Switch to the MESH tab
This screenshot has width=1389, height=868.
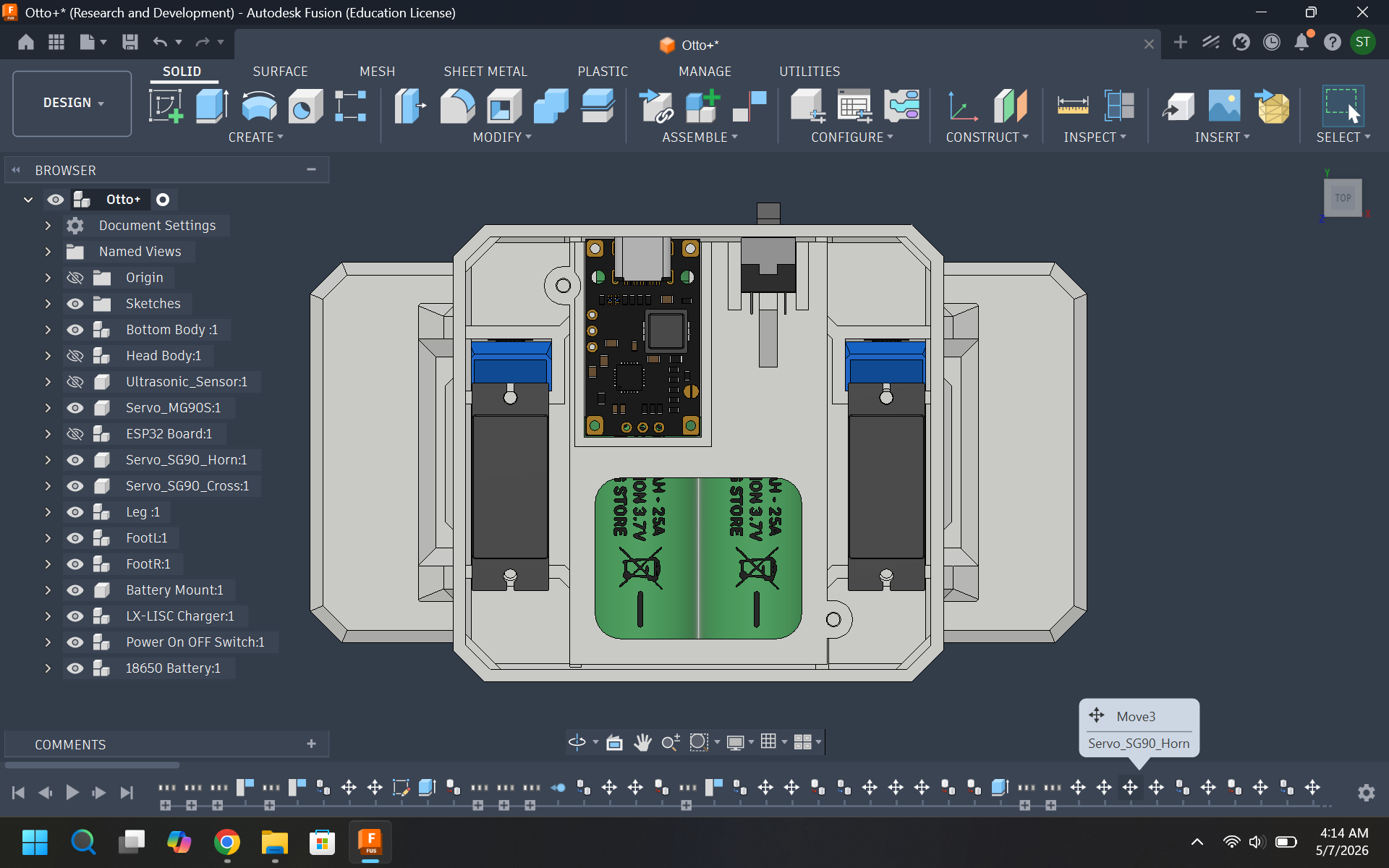[x=377, y=72]
